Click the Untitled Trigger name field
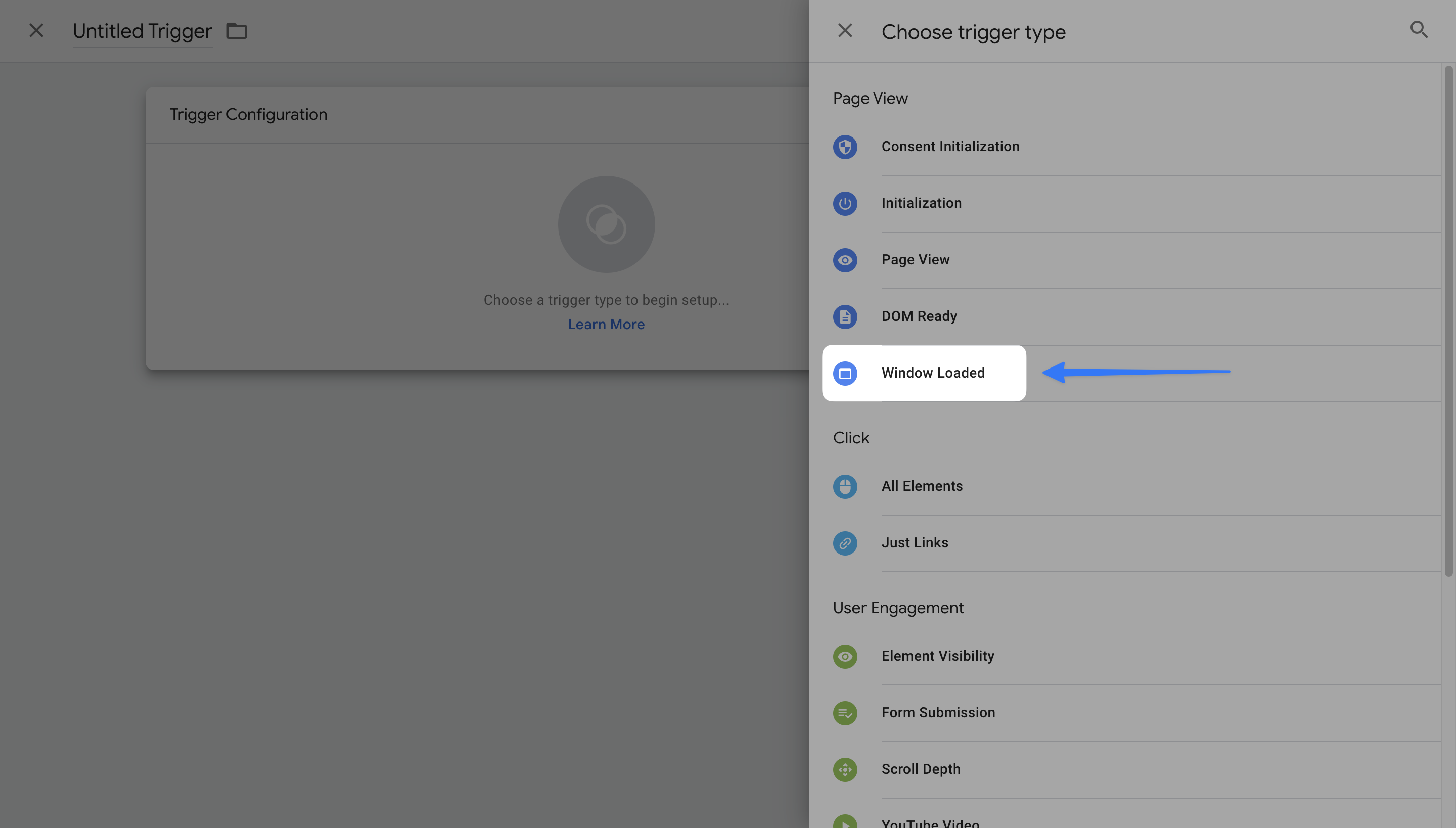Viewport: 1456px width, 828px height. coord(142,31)
